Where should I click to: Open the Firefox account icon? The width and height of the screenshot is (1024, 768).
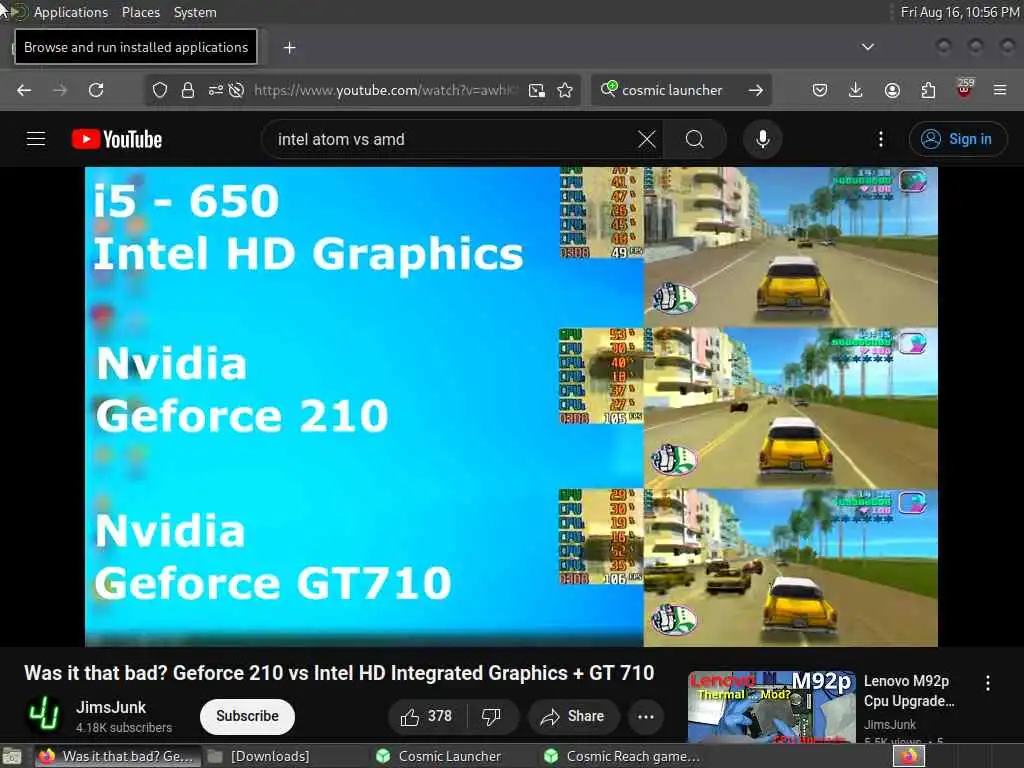tap(892, 90)
